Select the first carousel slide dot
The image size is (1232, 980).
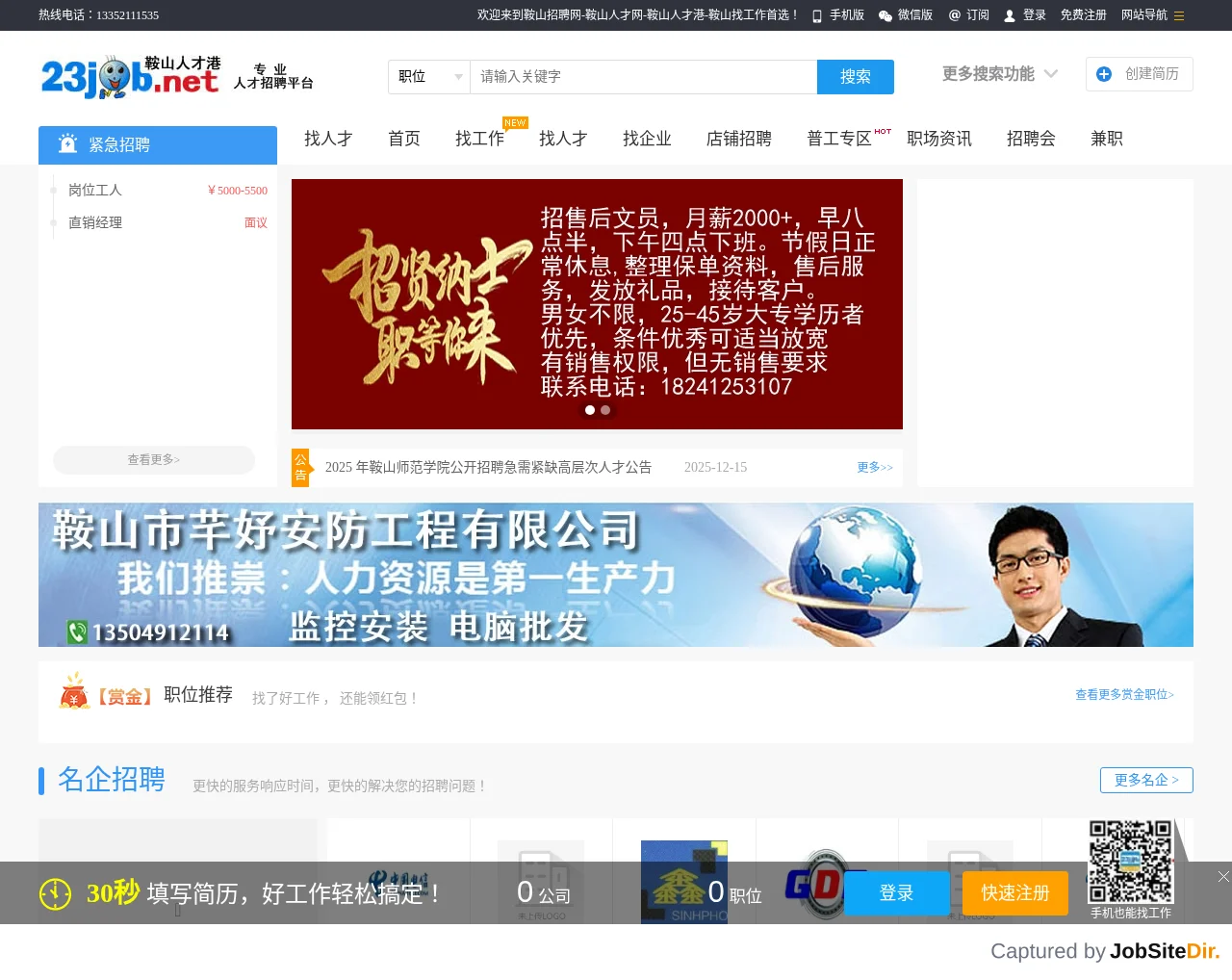pyautogui.click(x=590, y=410)
